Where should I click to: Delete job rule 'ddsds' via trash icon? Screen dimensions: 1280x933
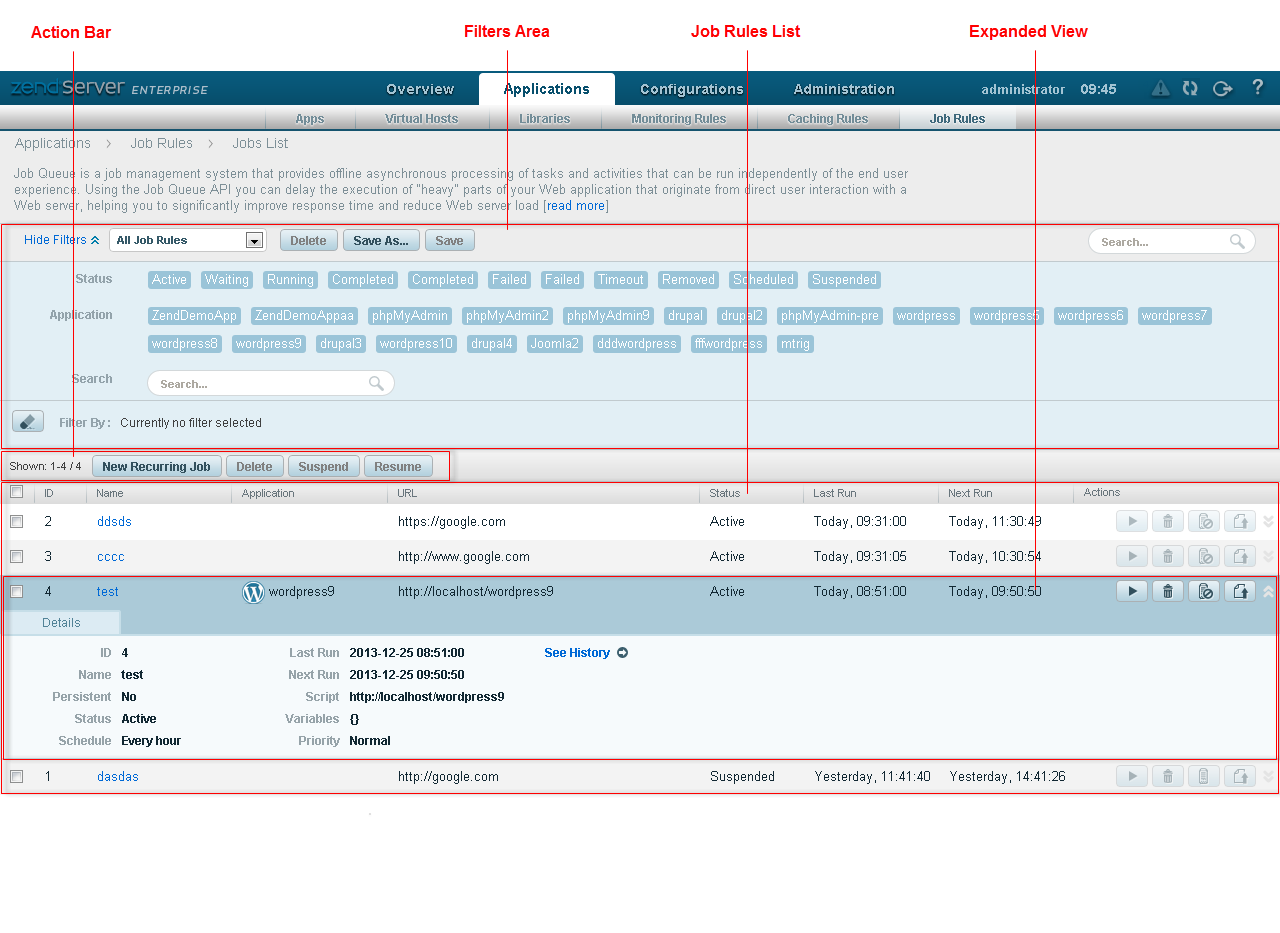coord(1167,521)
